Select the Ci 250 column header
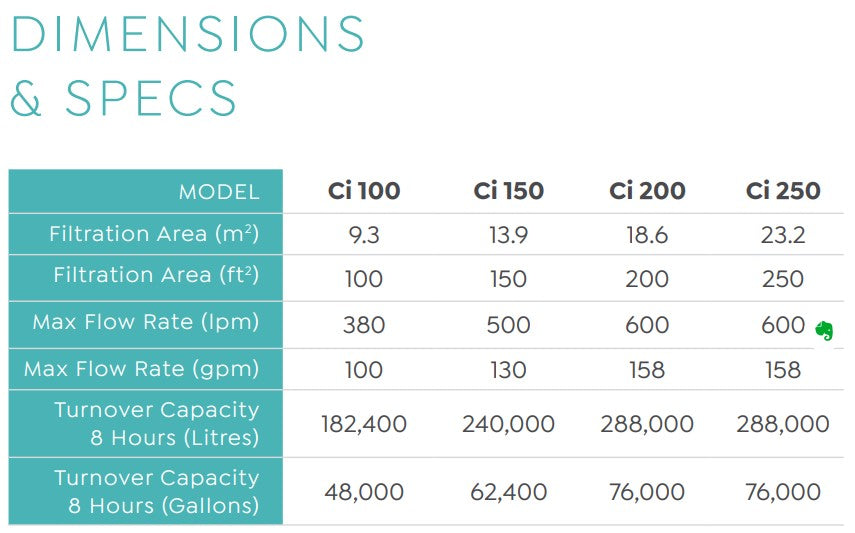 coord(783,191)
